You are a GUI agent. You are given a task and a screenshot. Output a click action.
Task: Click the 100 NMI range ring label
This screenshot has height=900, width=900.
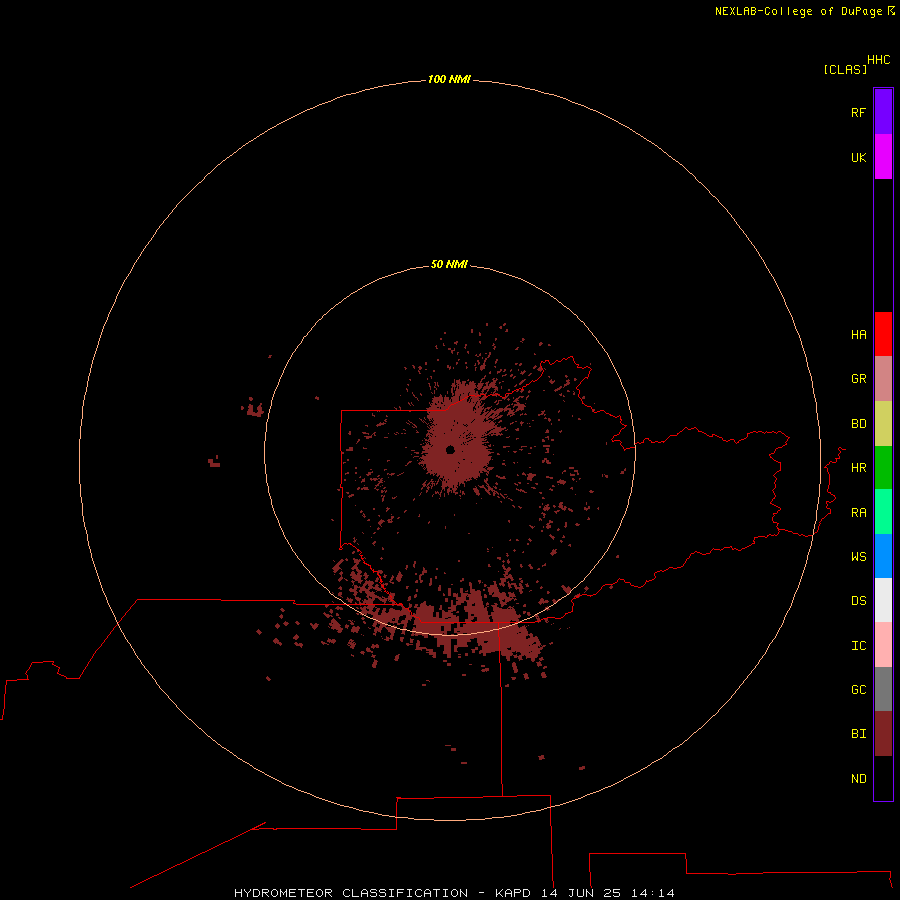point(449,79)
